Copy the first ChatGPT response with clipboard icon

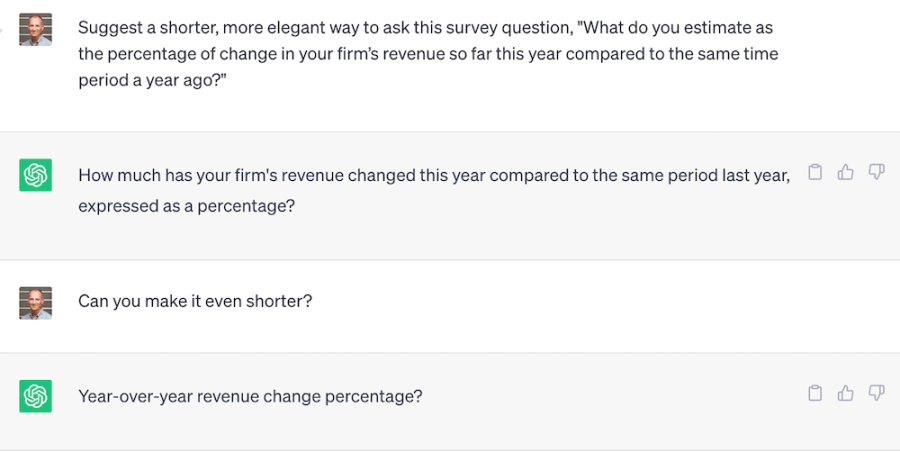click(815, 172)
